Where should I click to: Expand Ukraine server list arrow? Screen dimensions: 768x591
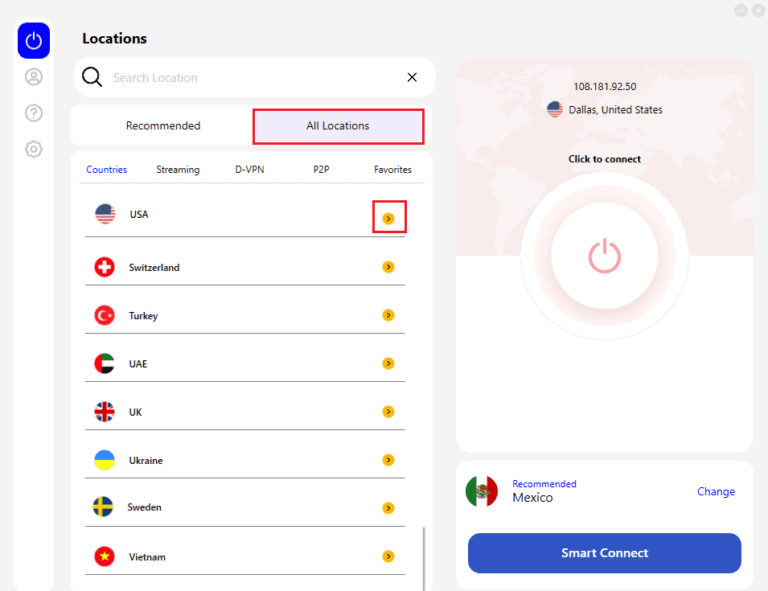(x=388, y=460)
